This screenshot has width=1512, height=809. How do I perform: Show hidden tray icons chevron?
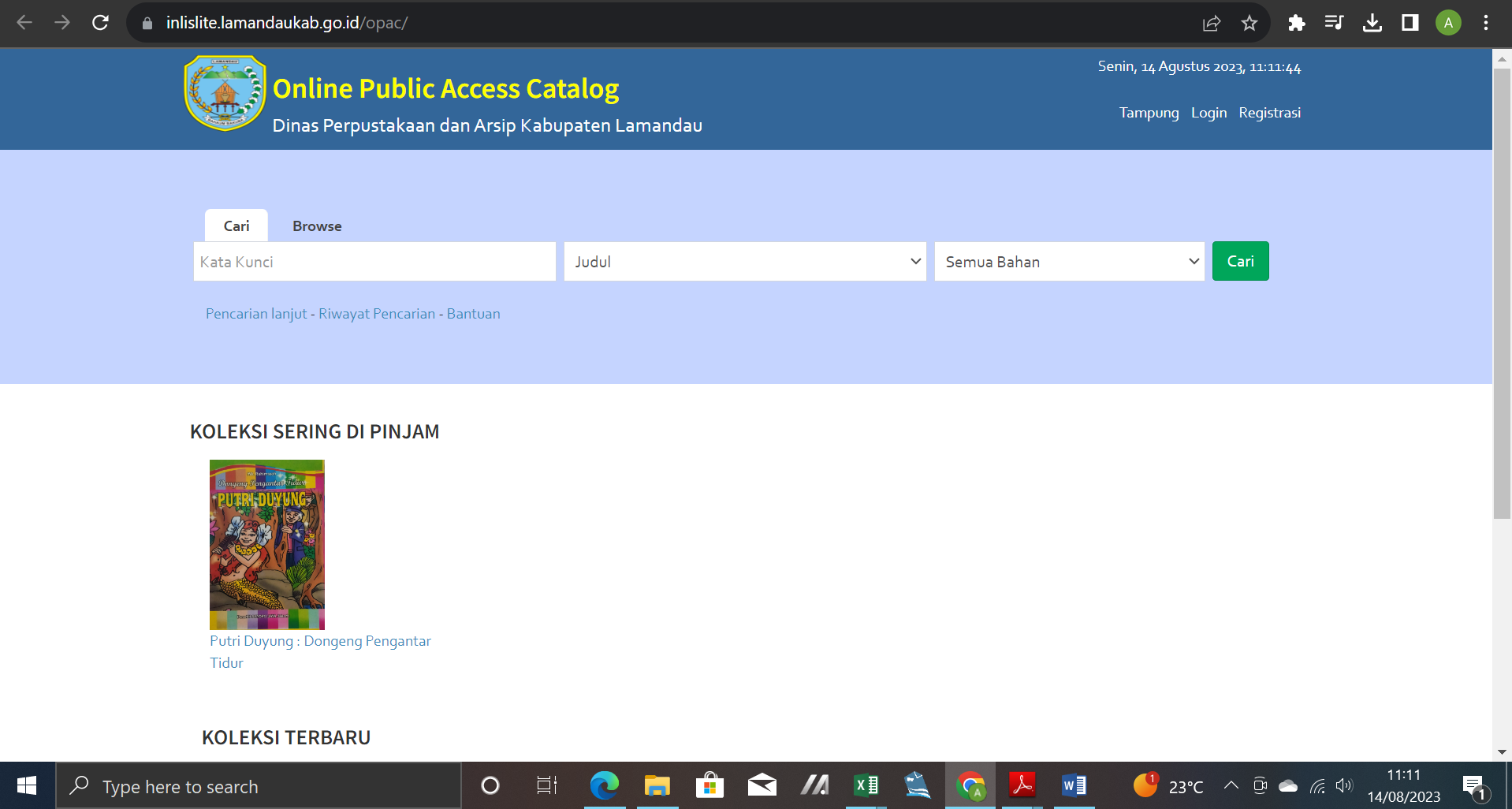click(1231, 785)
